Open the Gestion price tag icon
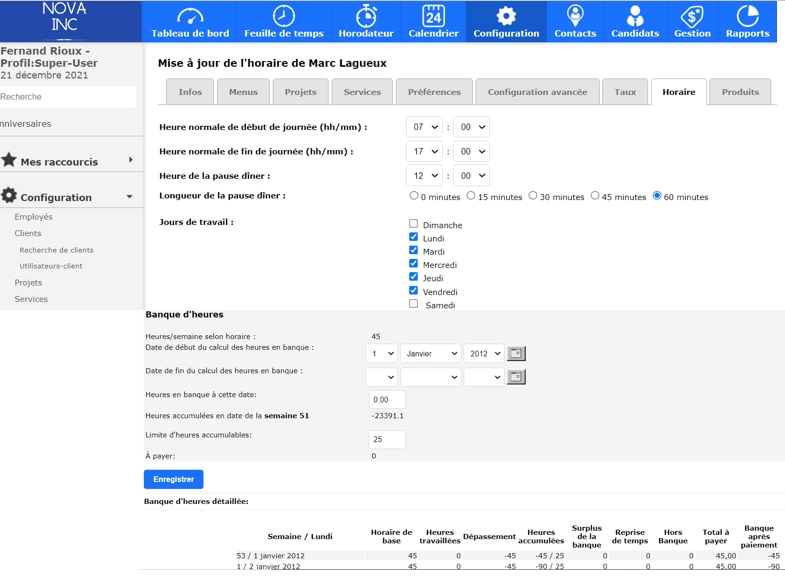 click(x=692, y=16)
